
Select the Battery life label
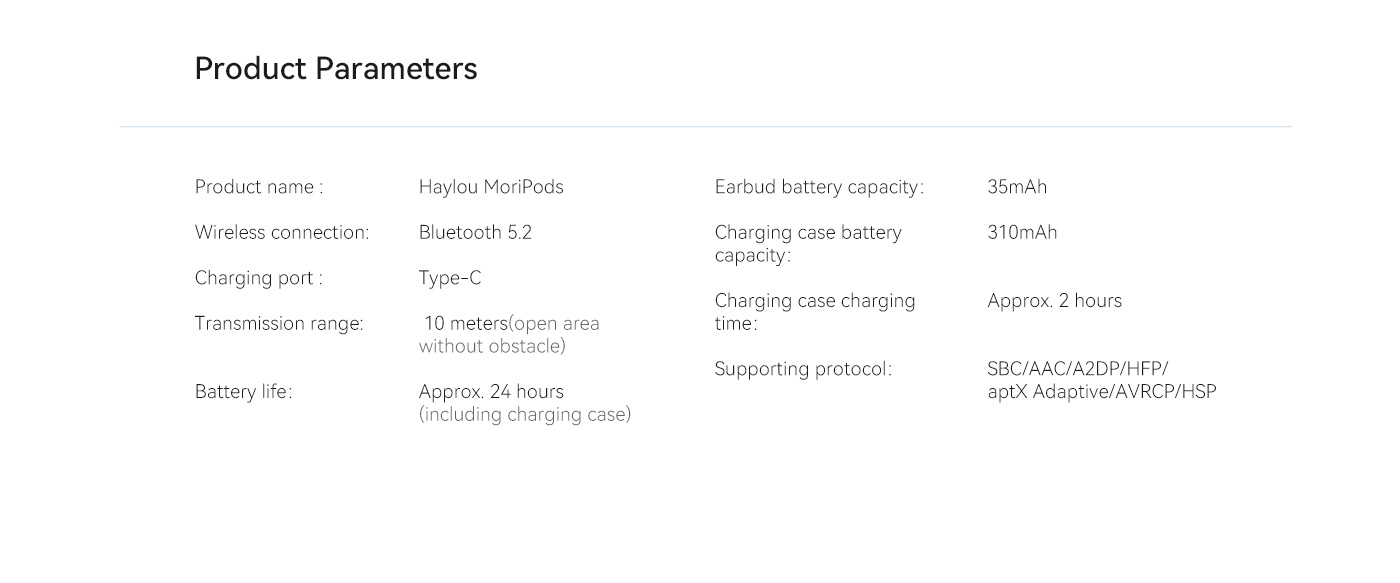click(x=244, y=391)
